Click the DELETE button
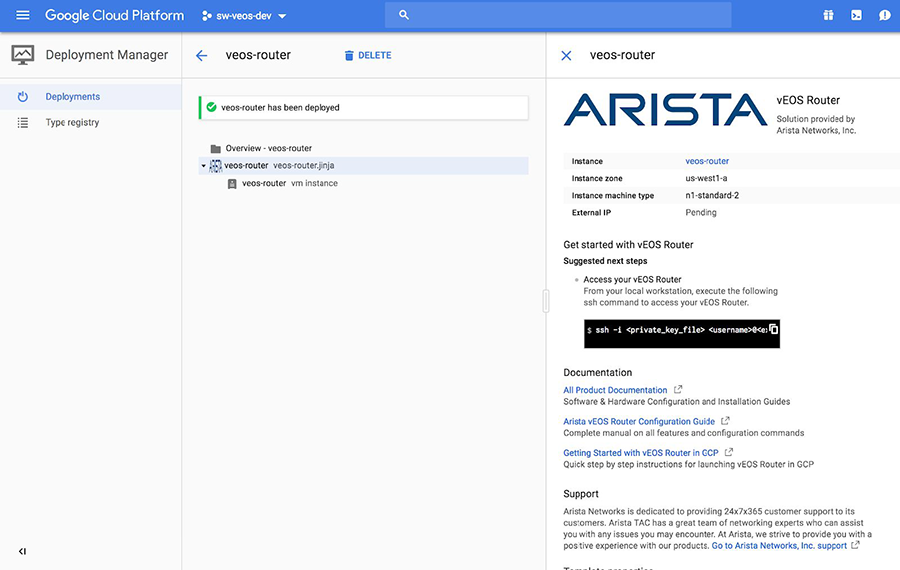Viewport: 900px width, 570px height. click(x=368, y=56)
